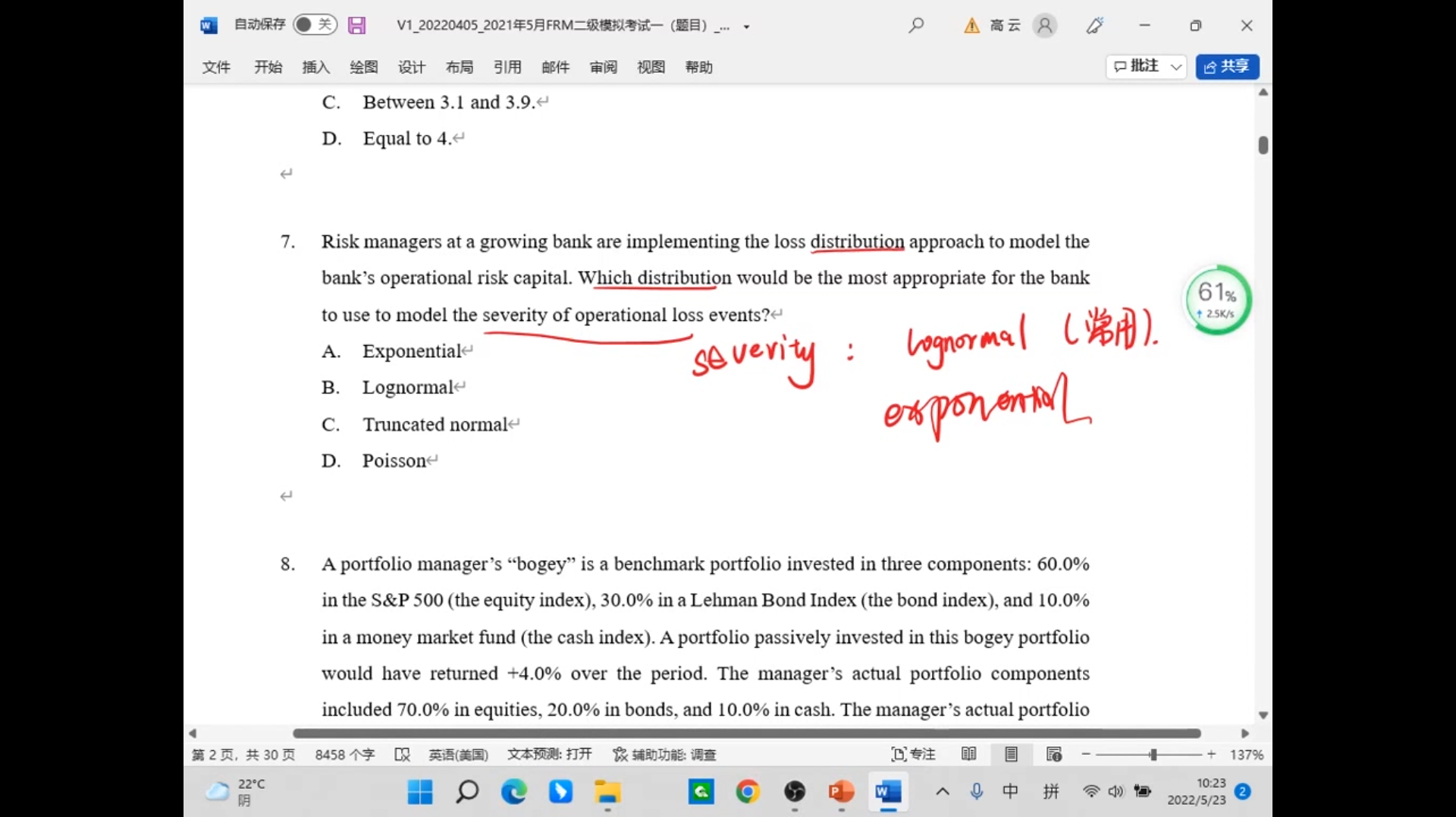
Task: Open the 审阅 Review ribbon tab
Action: click(x=603, y=68)
